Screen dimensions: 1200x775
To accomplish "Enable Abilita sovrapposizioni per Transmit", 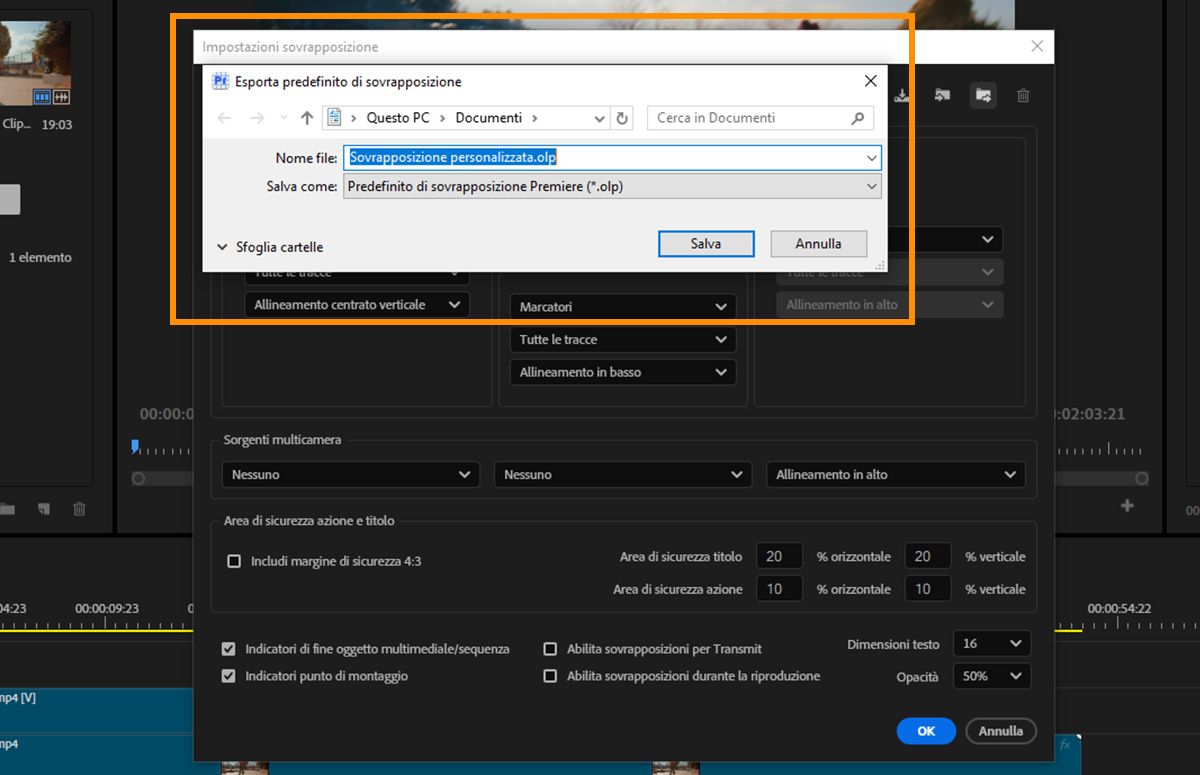I will [x=550, y=649].
